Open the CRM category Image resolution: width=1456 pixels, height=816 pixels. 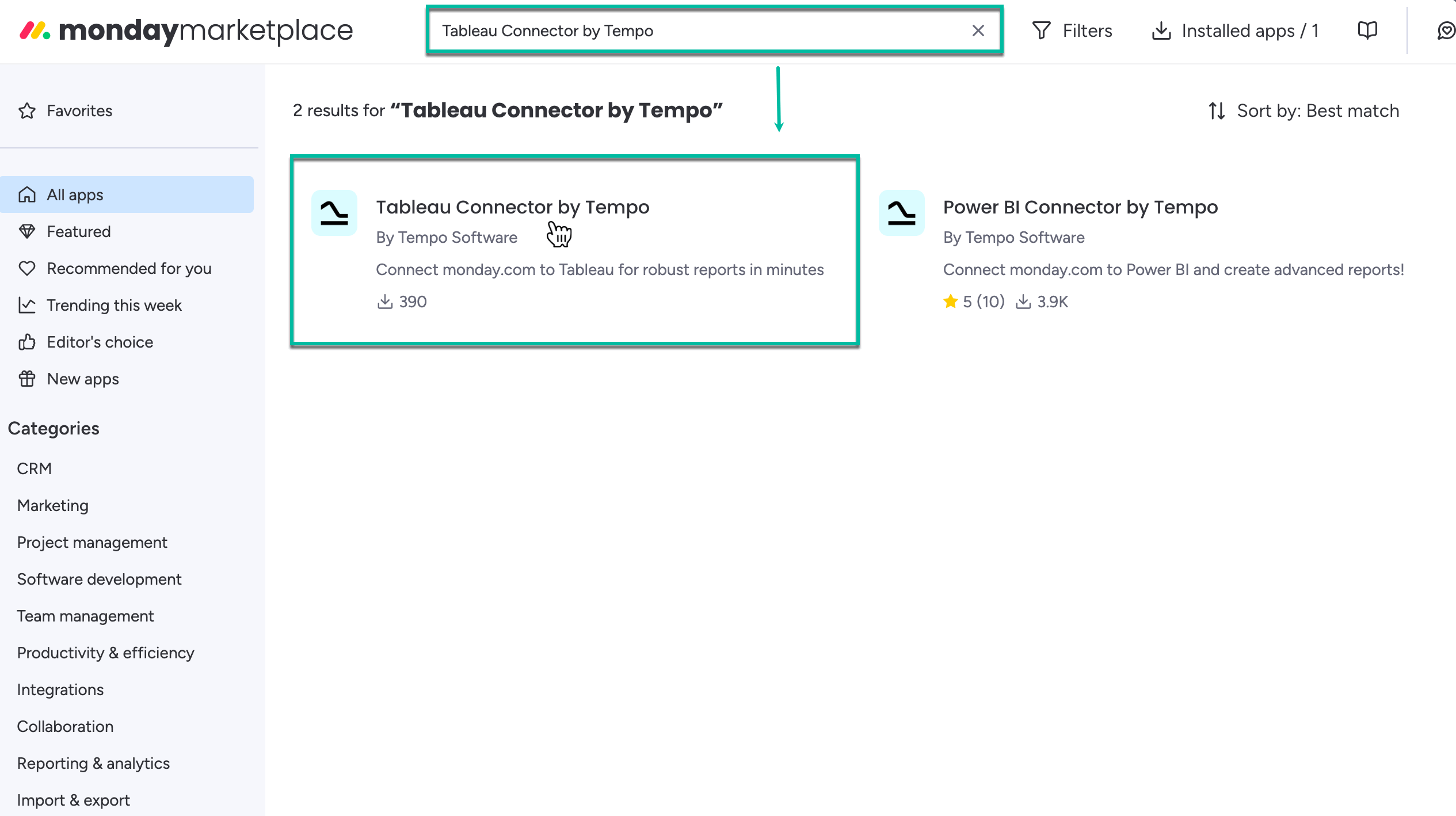tap(34, 468)
